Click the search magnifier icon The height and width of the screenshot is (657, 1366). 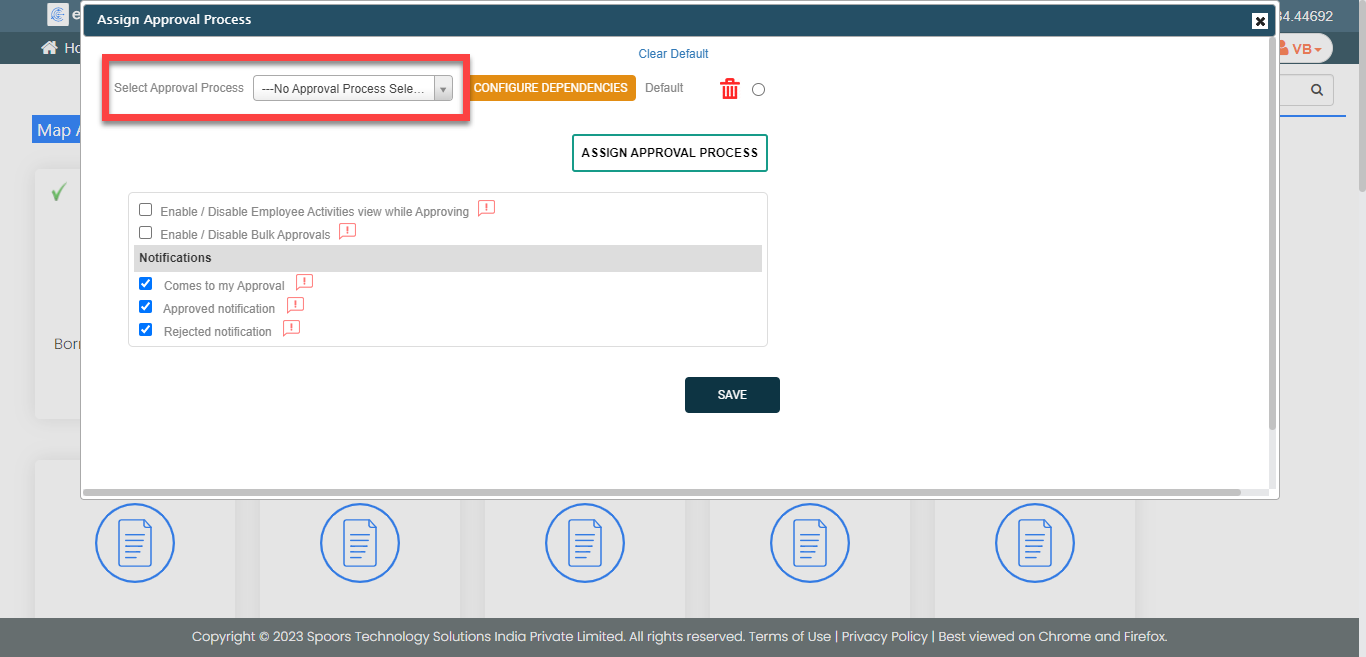coord(1316,90)
